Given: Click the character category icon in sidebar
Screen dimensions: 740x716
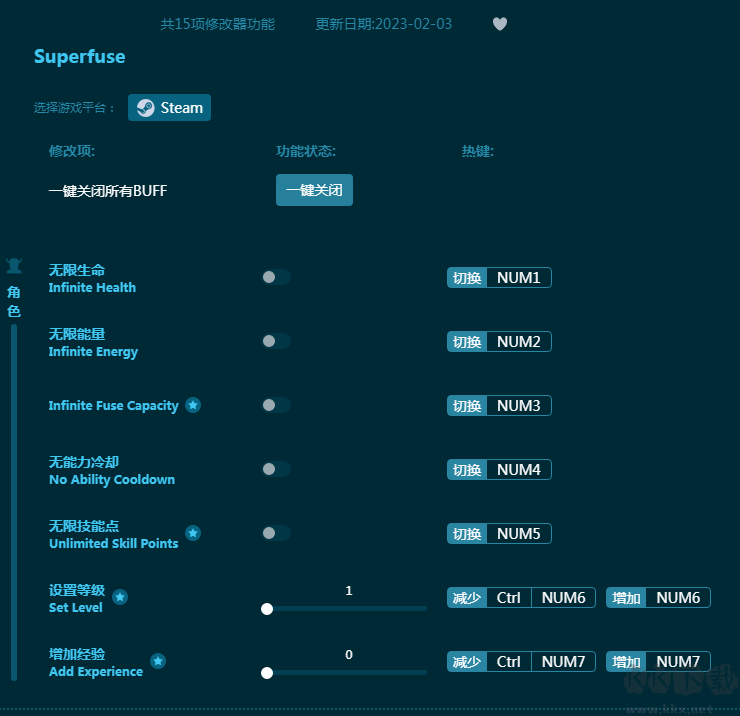Looking at the screenshot, I should 14,266.
